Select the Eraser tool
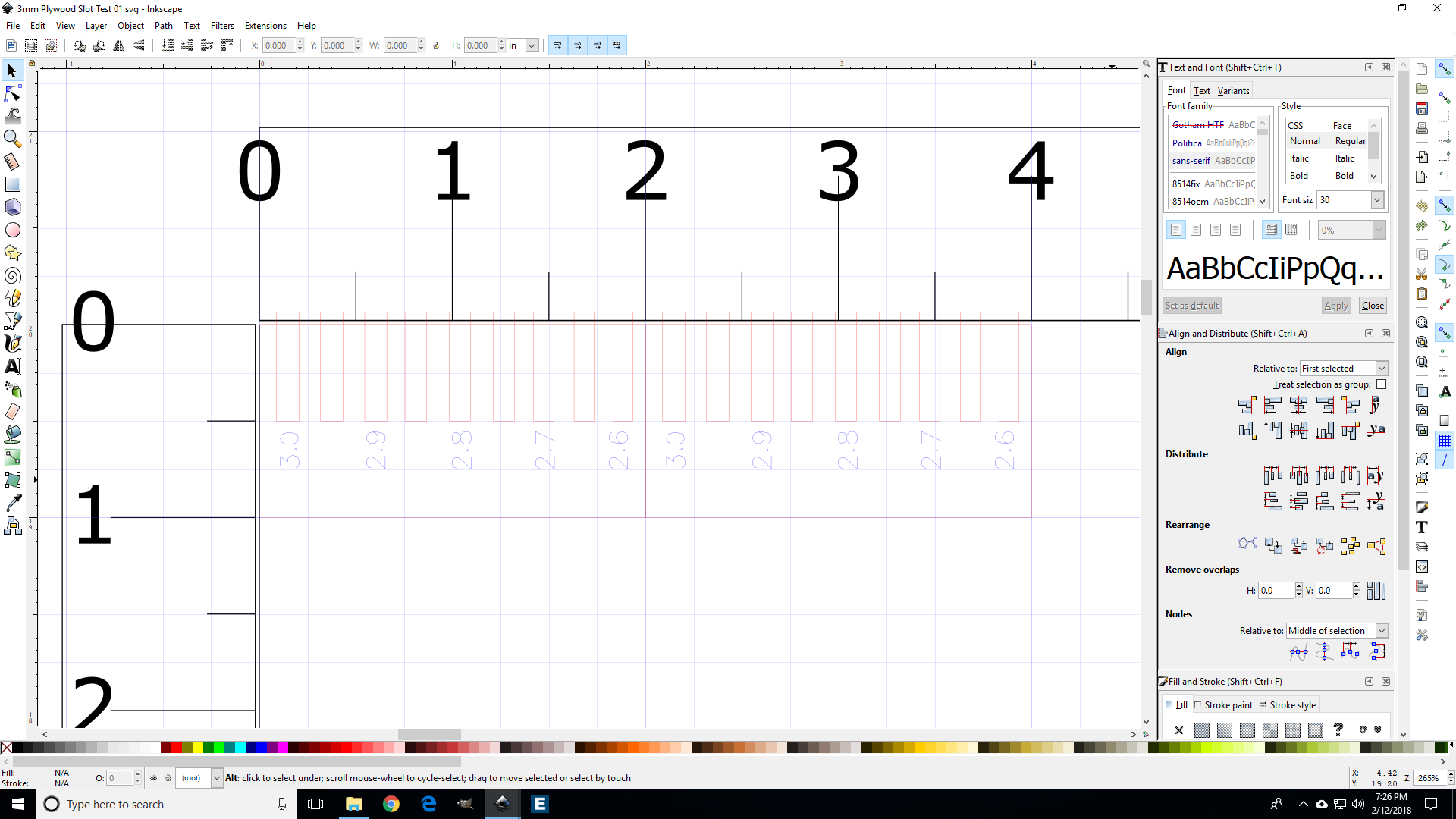The height and width of the screenshot is (819, 1456). (12, 412)
